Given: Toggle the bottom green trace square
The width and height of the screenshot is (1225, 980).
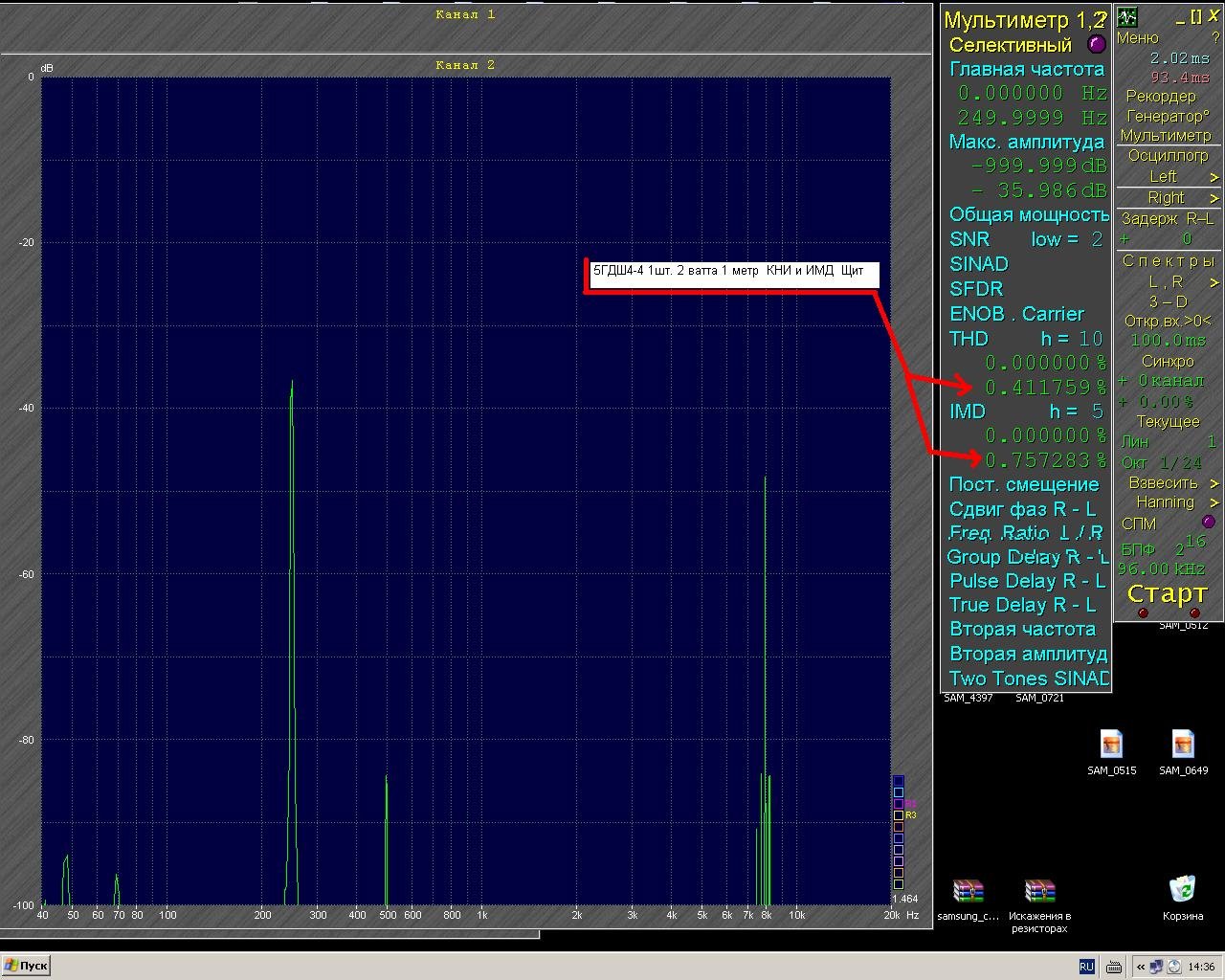Looking at the screenshot, I should pos(899,884).
